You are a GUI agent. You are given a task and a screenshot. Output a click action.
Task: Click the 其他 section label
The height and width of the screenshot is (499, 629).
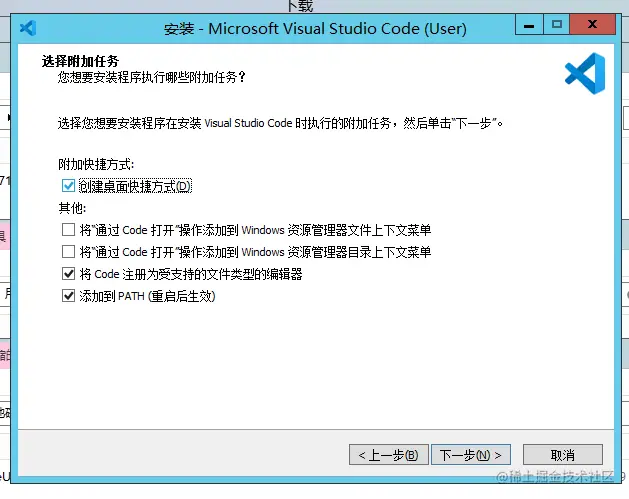(72, 208)
